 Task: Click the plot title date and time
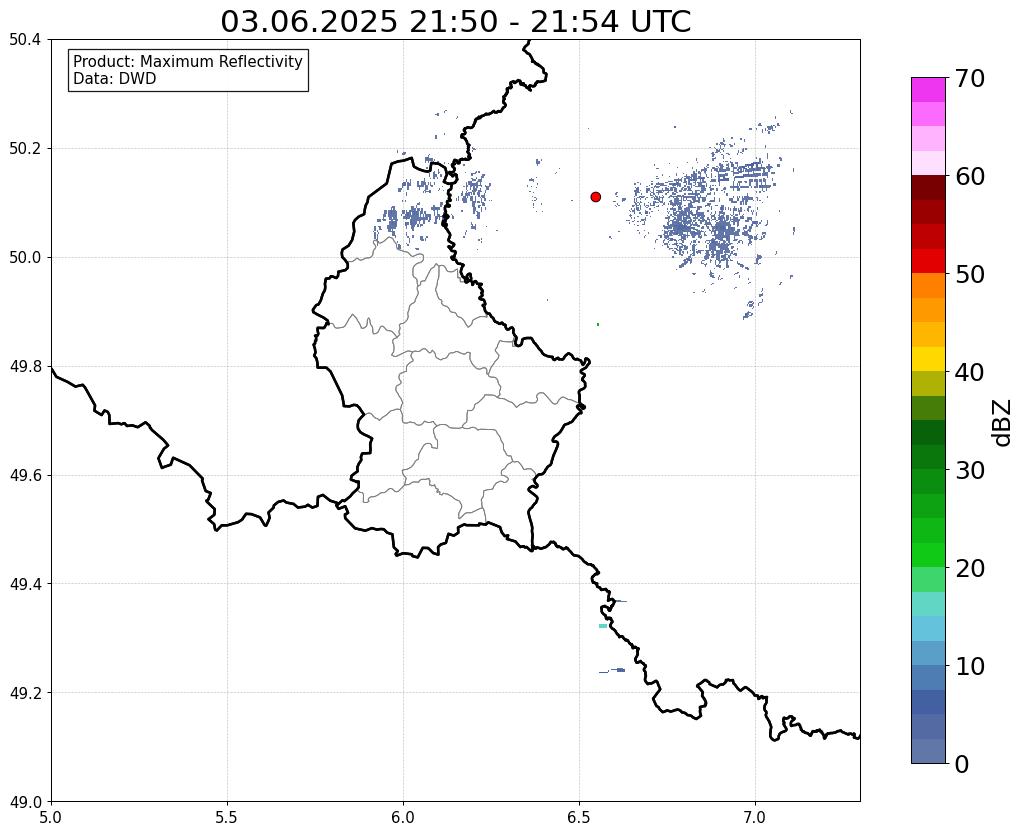point(455,22)
